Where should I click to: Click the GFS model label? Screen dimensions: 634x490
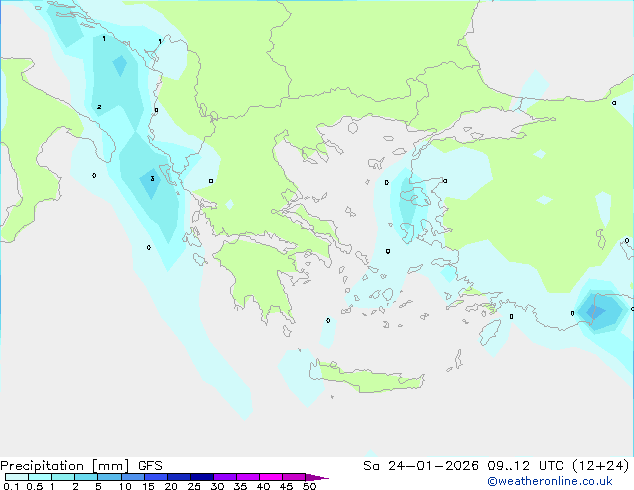click(x=150, y=466)
